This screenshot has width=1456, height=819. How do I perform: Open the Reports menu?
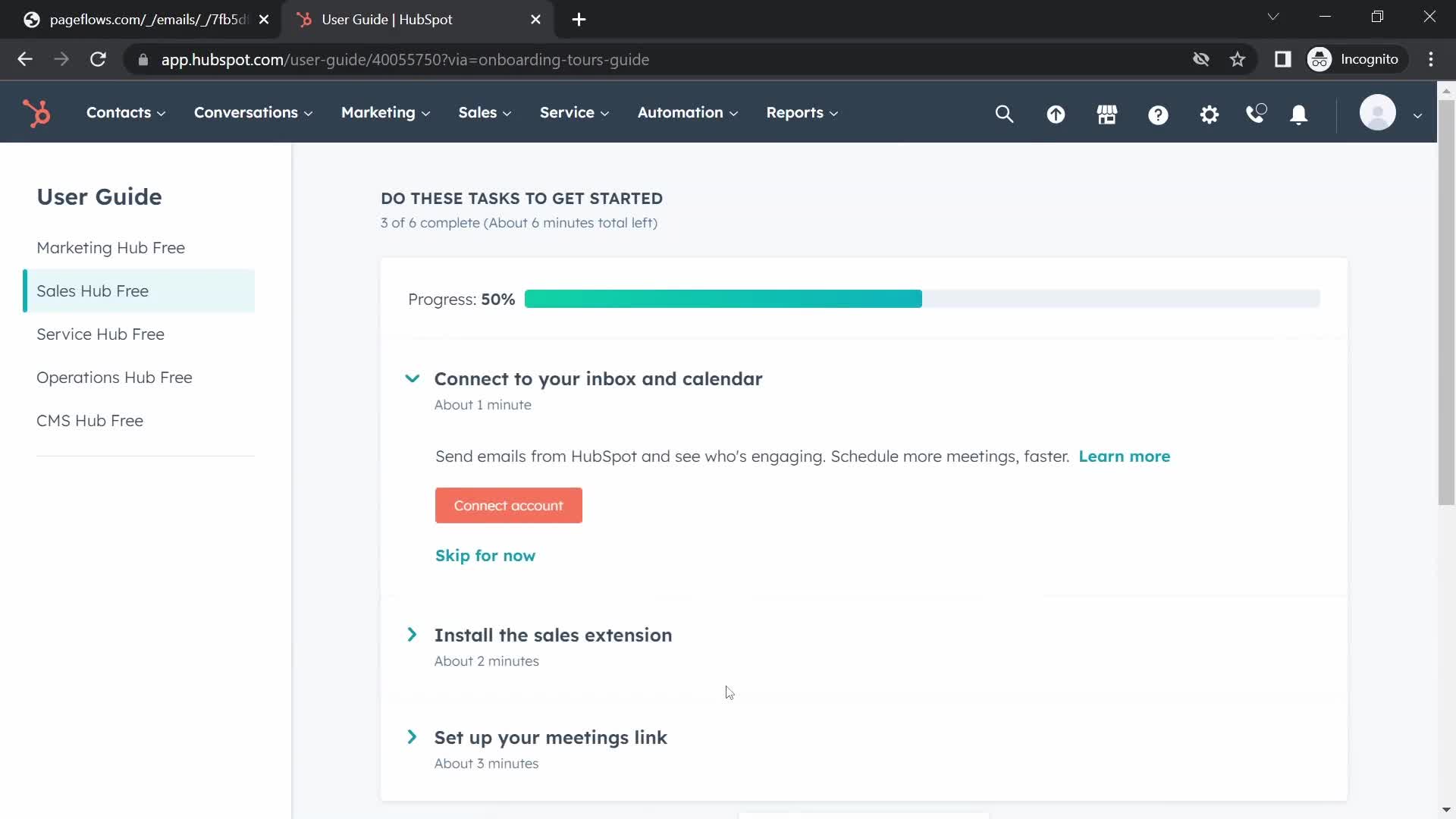(x=802, y=112)
